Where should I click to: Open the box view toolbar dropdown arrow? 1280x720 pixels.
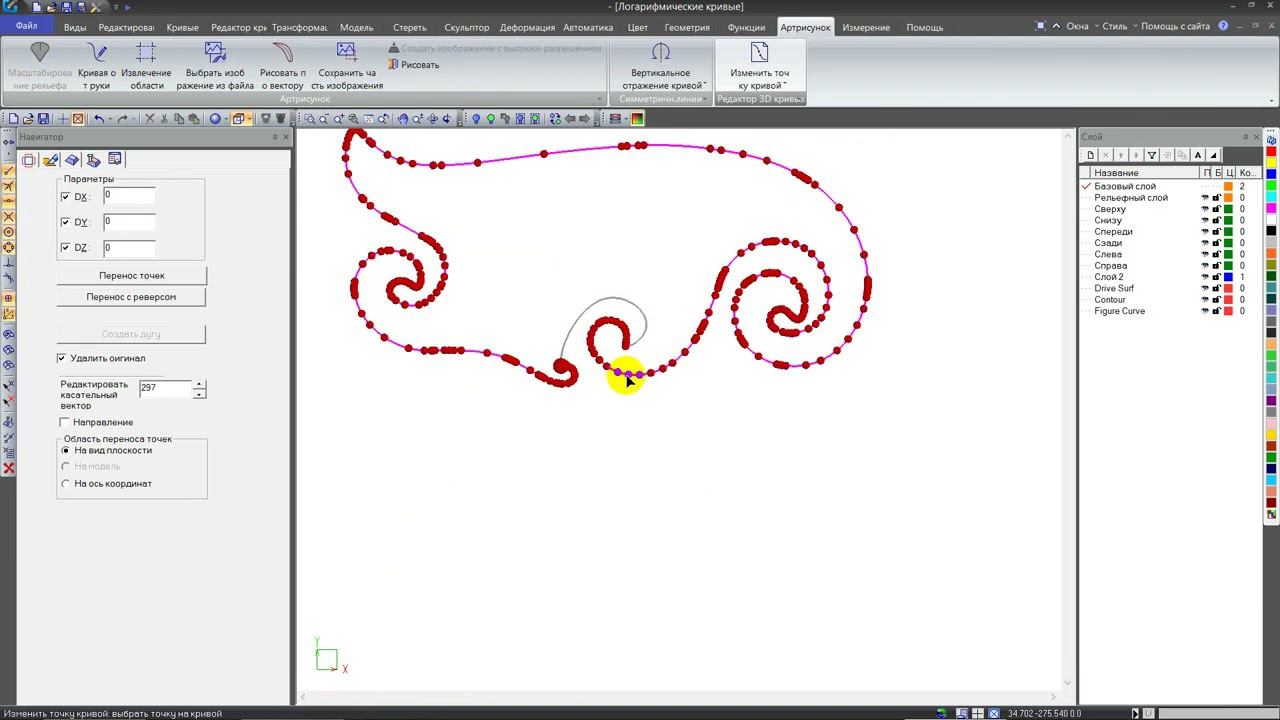(x=251, y=119)
